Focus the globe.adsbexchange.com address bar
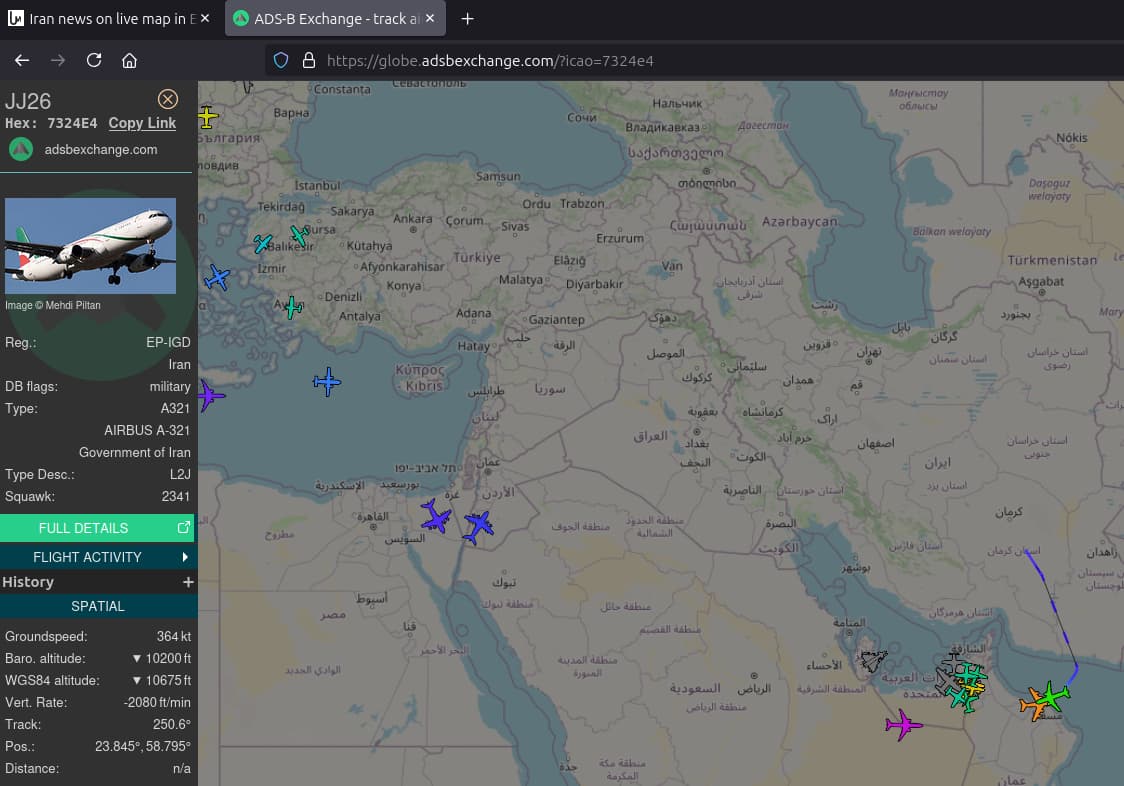1124x786 pixels. click(490, 61)
